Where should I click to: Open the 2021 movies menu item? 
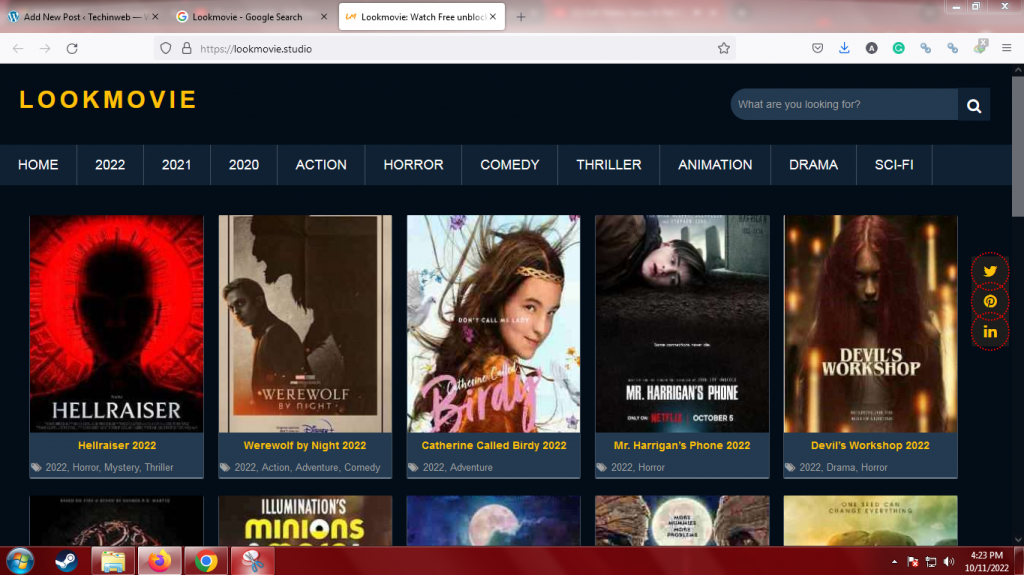pyautogui.click(x=176, y=165)
